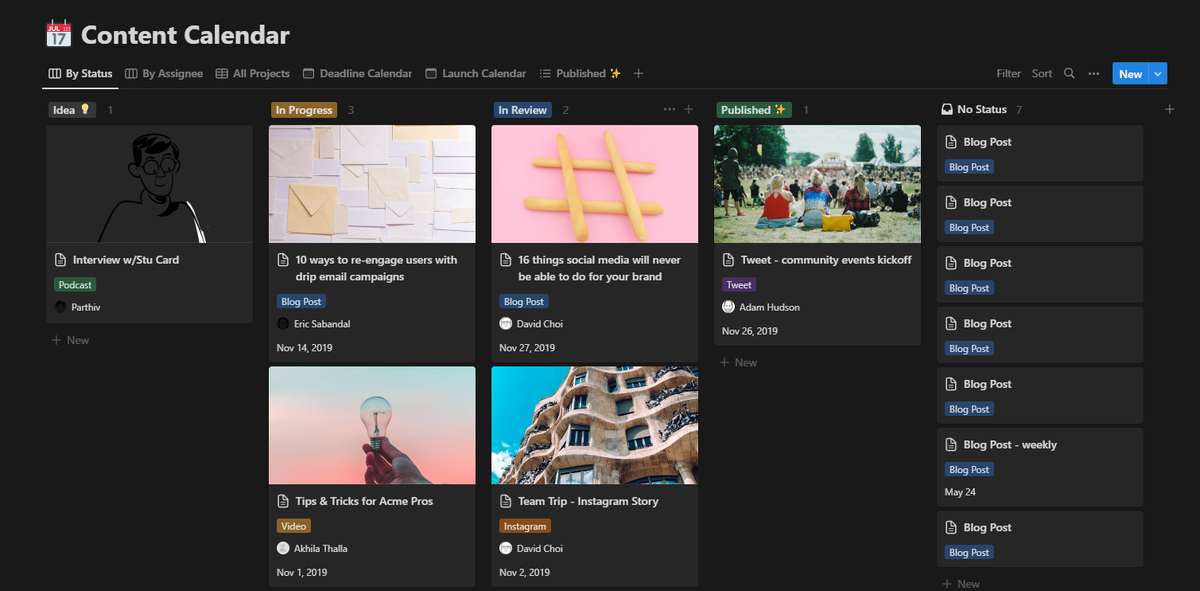Click the Nov 1, 2019 date
Screen dimensions: 1200x591
point(302,573)
